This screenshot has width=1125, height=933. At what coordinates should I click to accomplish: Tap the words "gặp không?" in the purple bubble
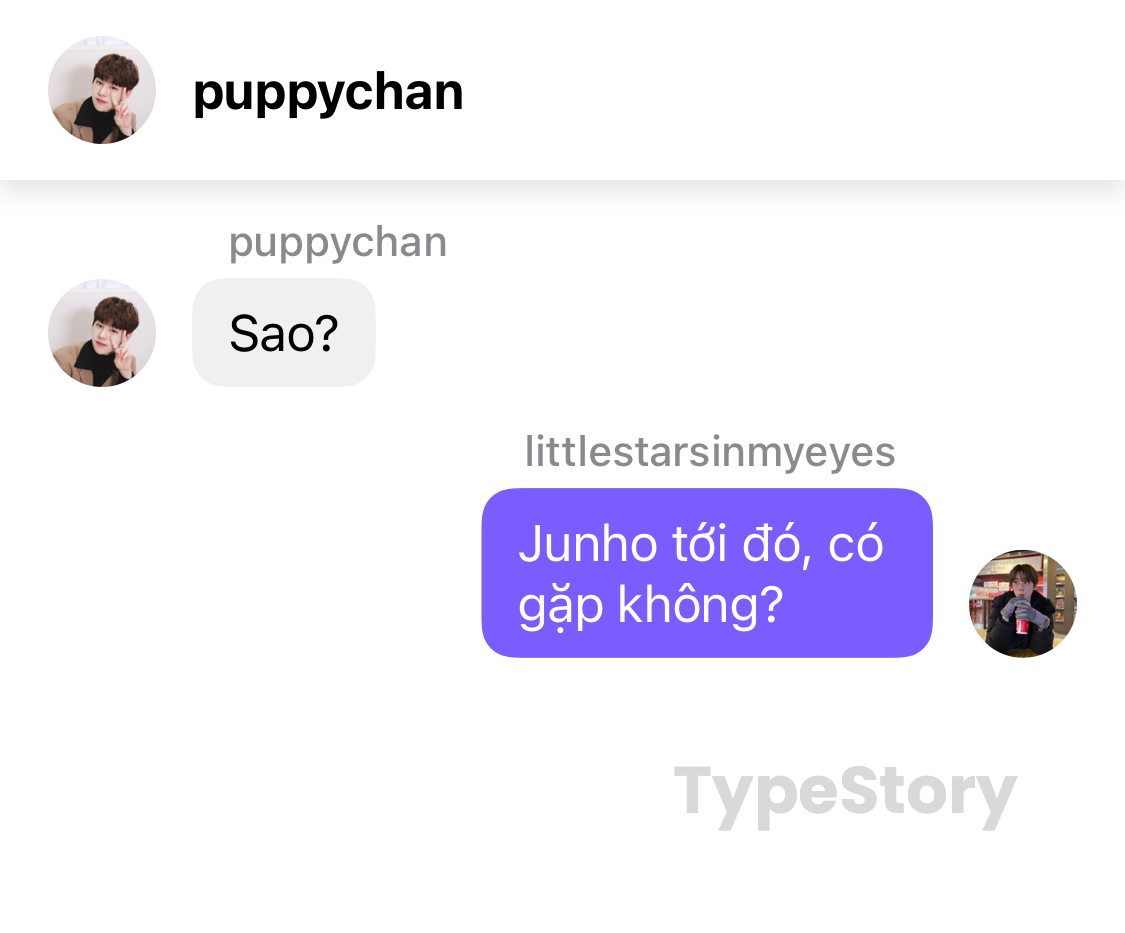650,606
